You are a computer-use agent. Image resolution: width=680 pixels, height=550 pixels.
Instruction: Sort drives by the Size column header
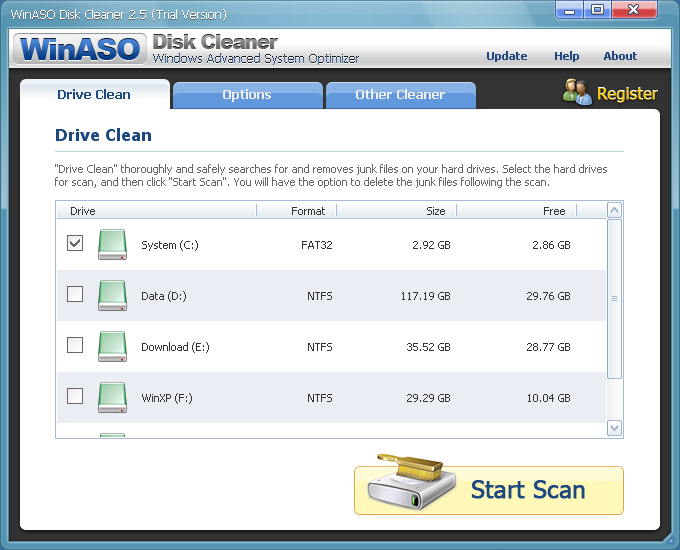pyautogui.click(x=397, y=211)
